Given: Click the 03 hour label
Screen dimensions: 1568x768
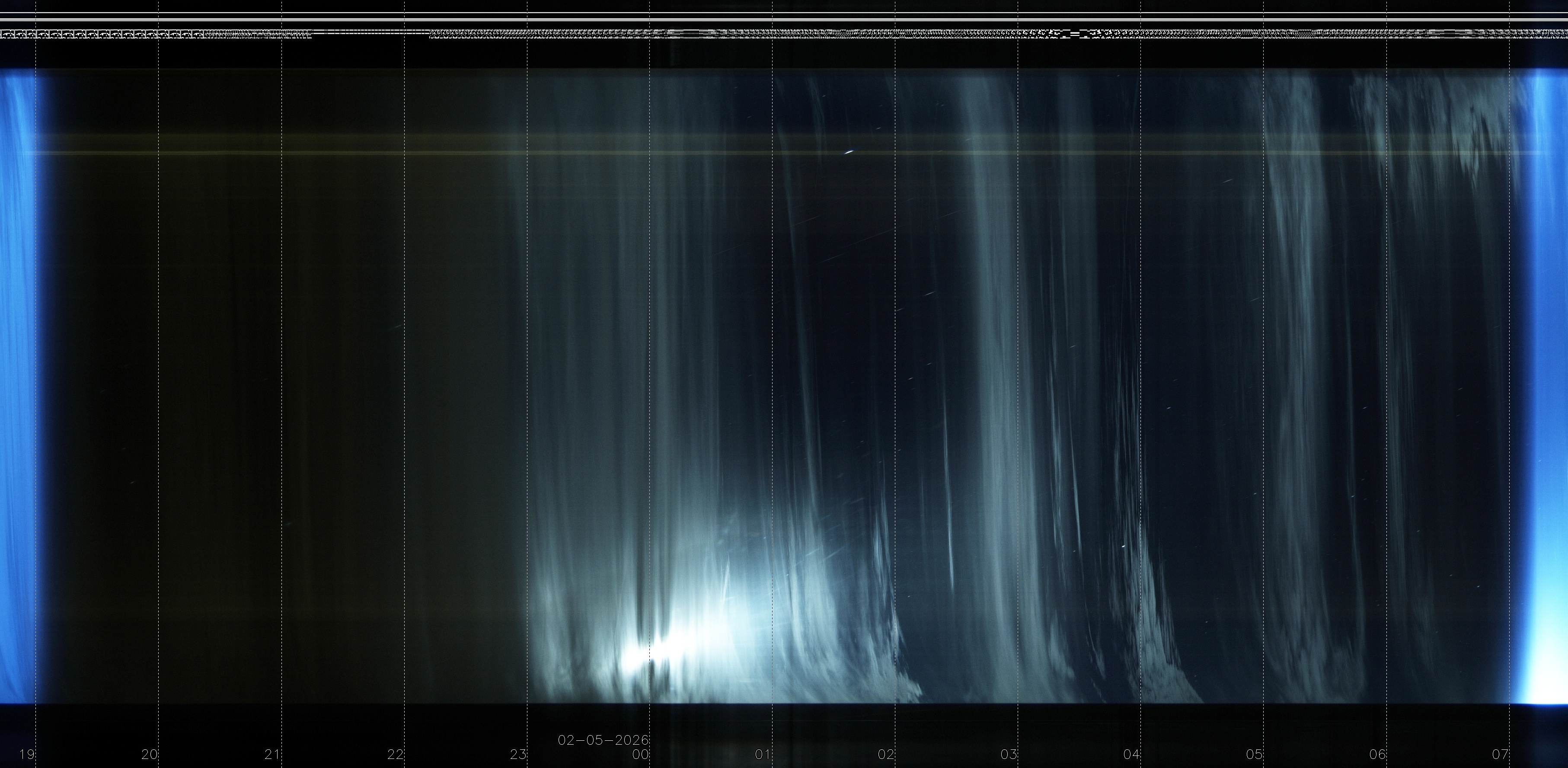Looking at the screenshot, I should tap(1009, 755).
